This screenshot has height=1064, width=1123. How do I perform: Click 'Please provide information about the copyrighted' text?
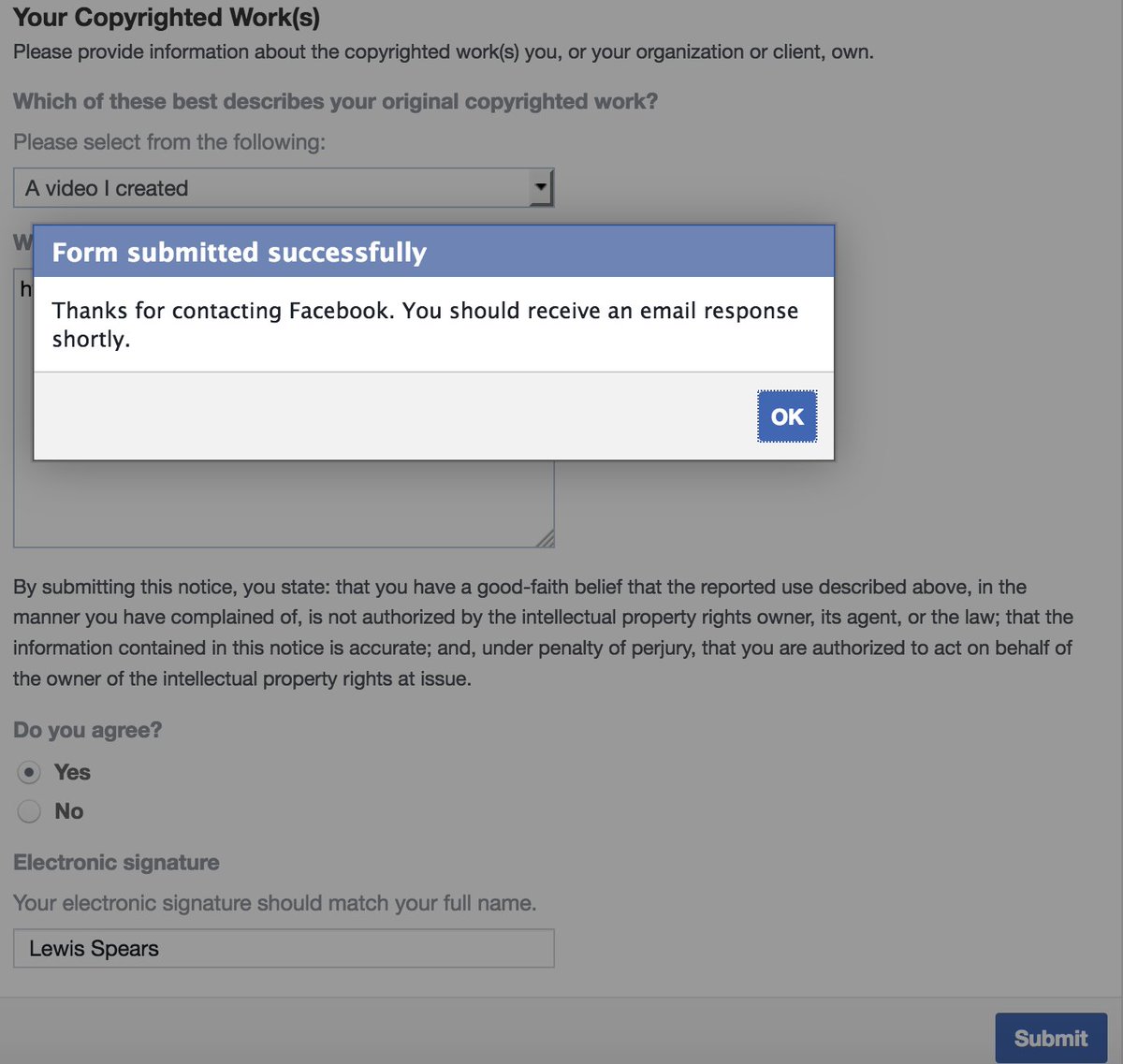tap(444, 51)
